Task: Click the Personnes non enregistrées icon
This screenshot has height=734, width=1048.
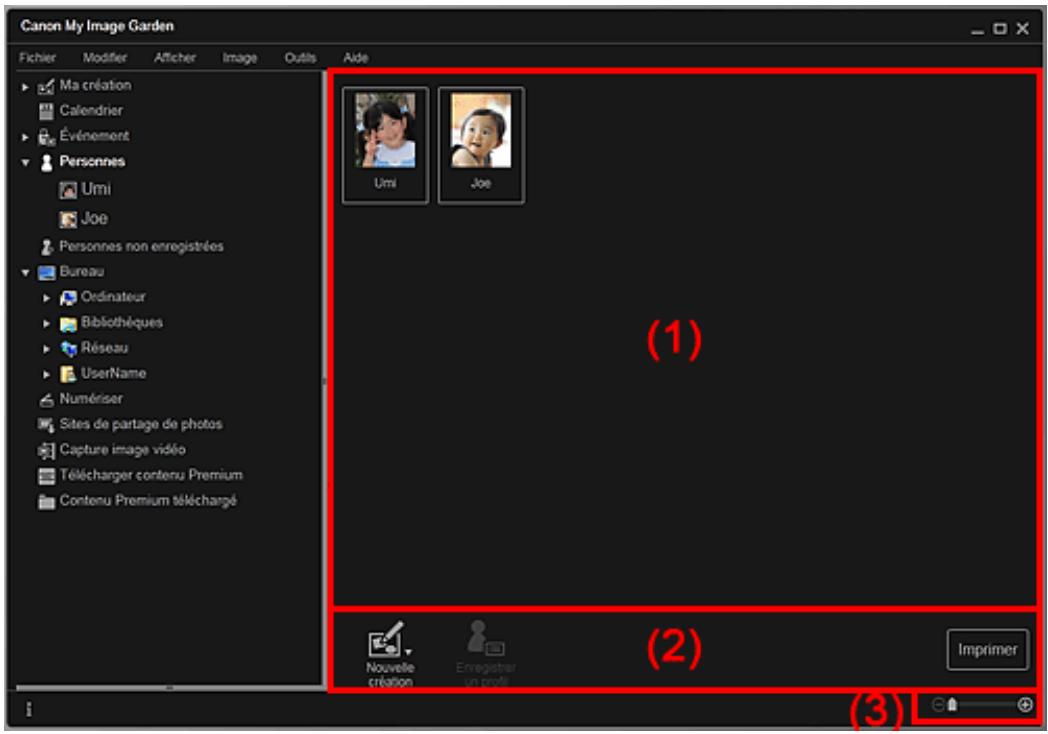Action: [x=46, y=247]
